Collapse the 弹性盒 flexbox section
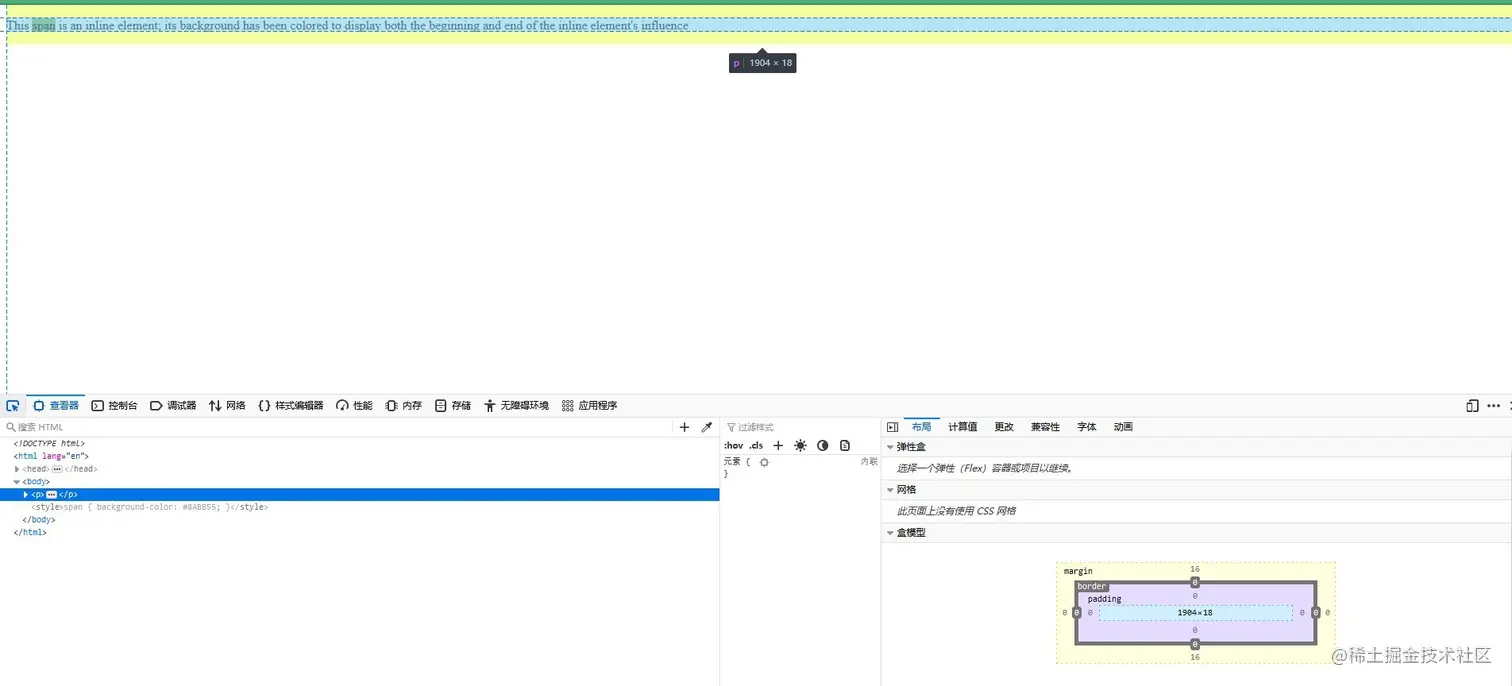This screenshot has height=686, width=1512. pos(890,447)
